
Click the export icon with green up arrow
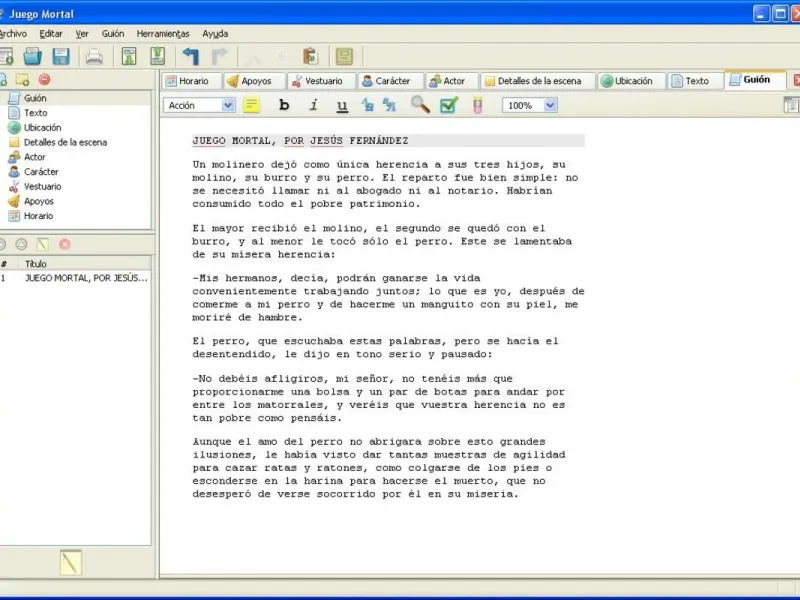pyautogui.click(x=158, y=56)
